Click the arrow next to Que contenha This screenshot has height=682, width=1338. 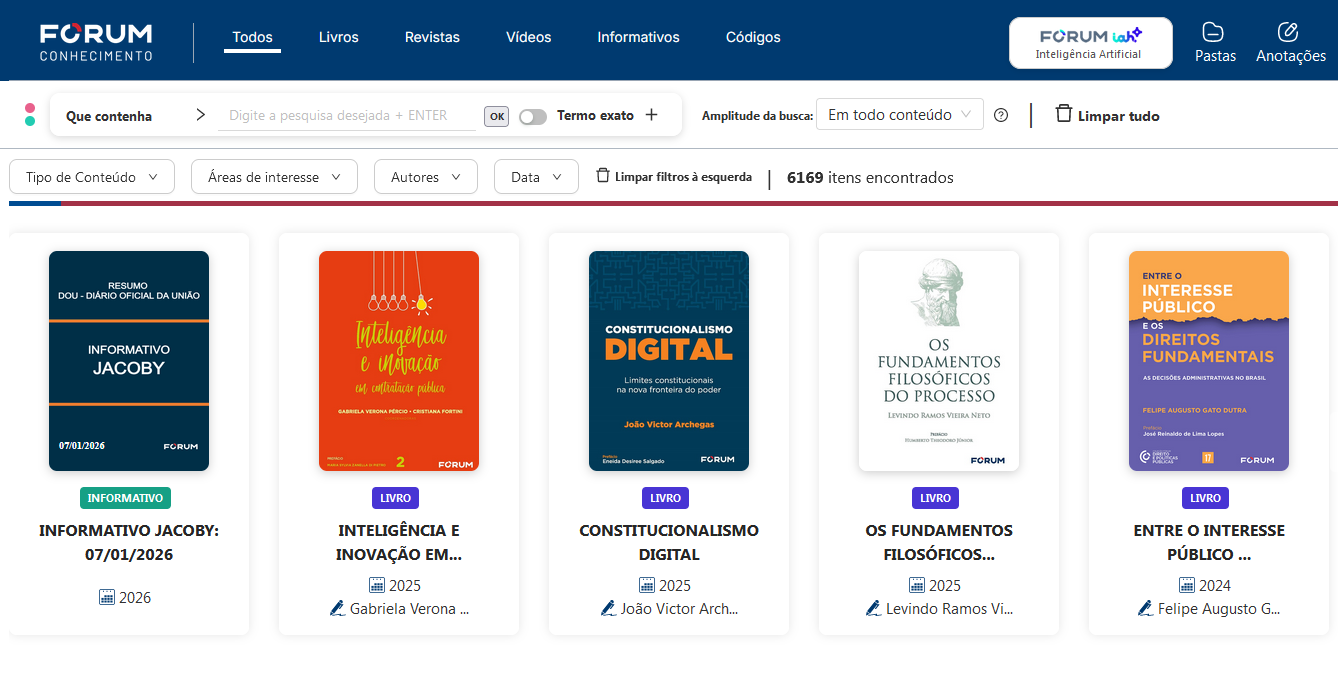(200, 115)
